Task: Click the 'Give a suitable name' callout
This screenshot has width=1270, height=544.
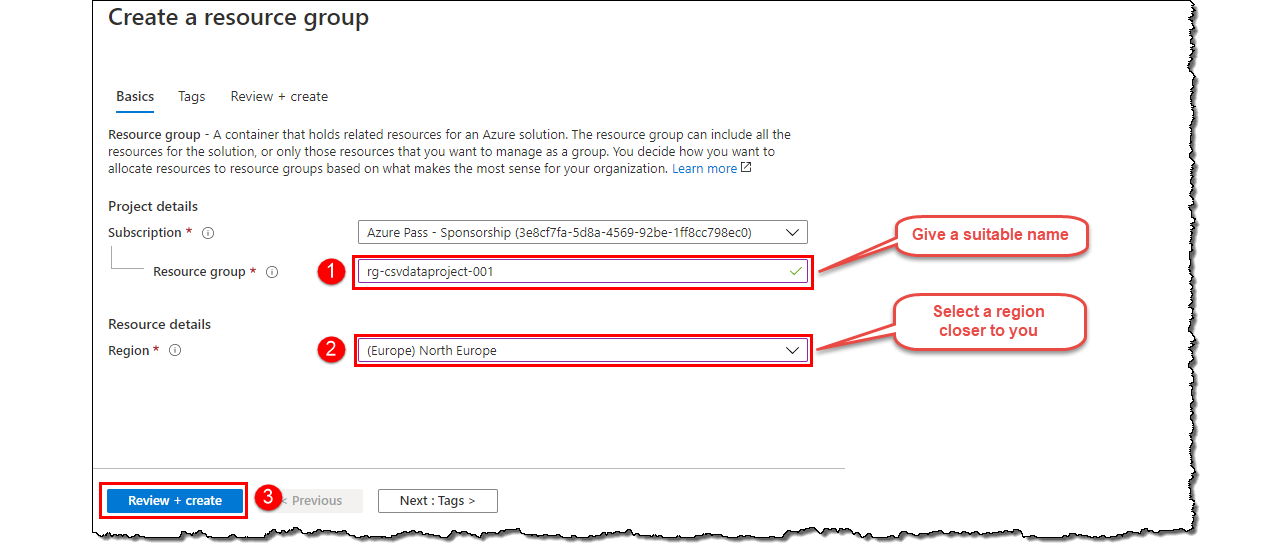Action: [989, 235]
